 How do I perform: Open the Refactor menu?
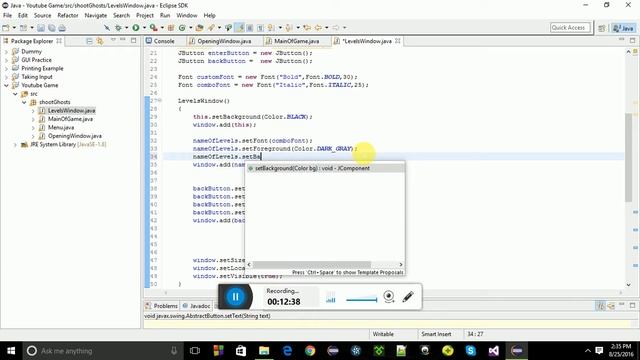coord(68,15)
